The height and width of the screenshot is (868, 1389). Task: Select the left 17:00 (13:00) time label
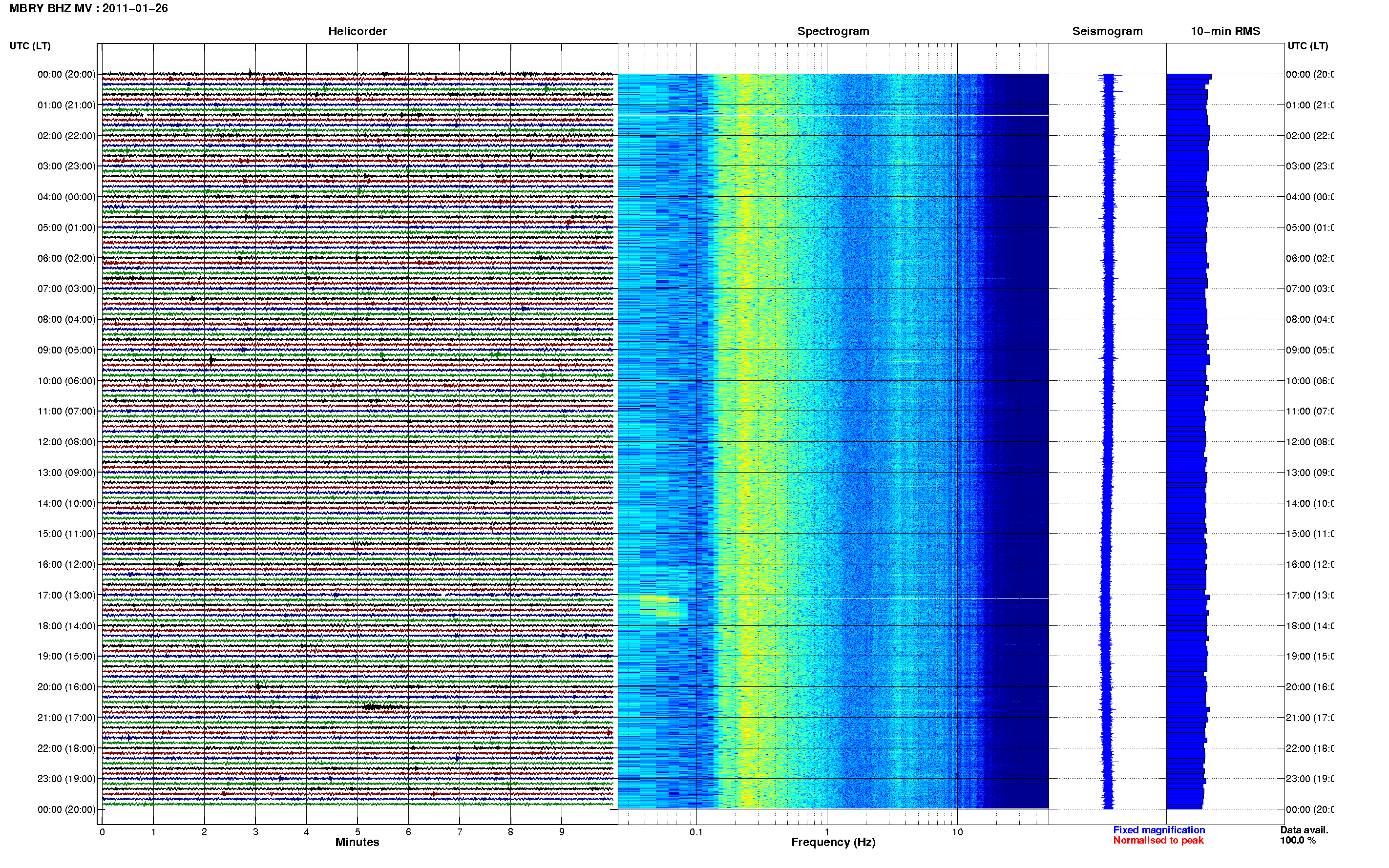[x=66, y=595]
